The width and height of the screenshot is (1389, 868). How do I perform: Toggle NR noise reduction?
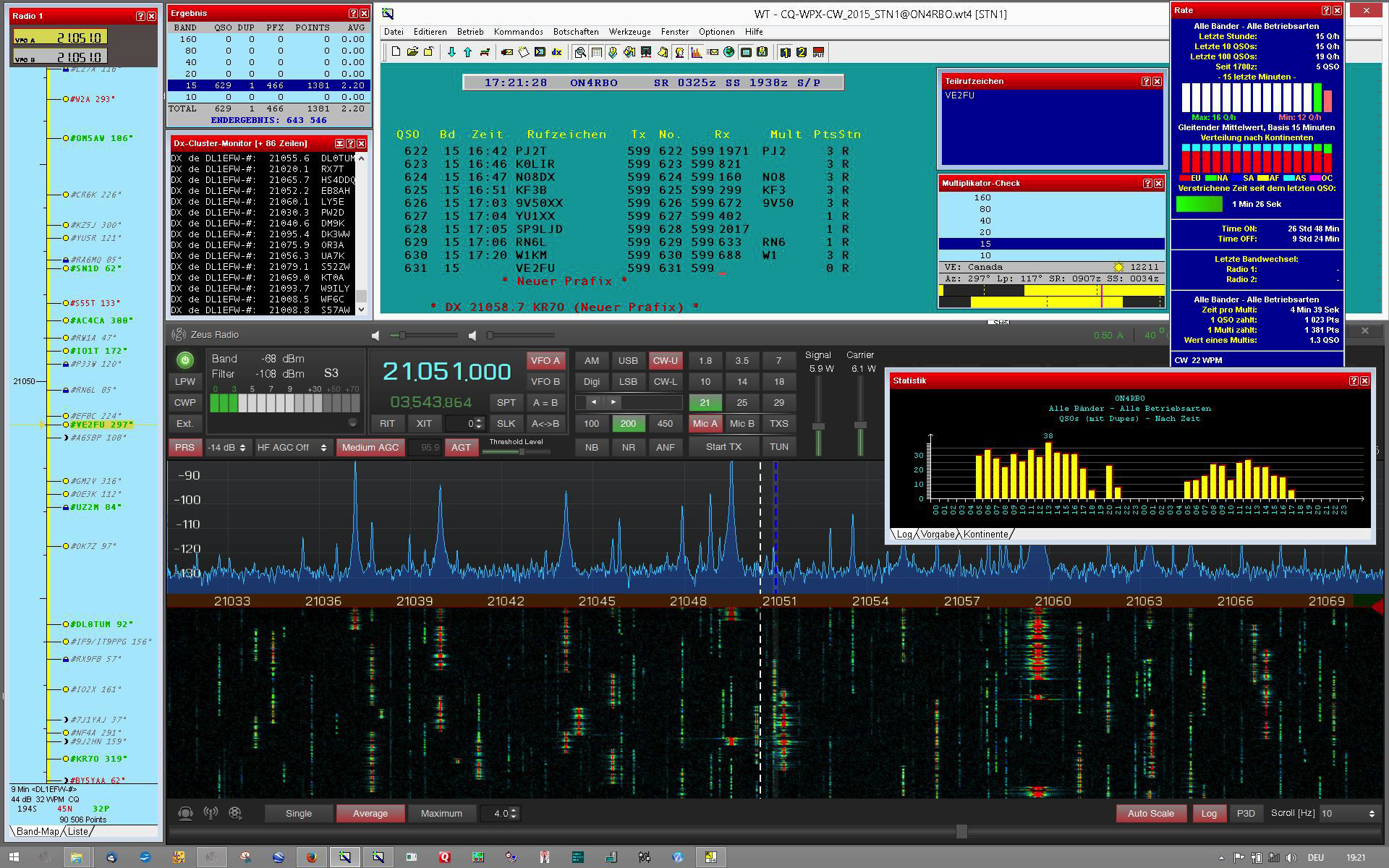point(628,447)
